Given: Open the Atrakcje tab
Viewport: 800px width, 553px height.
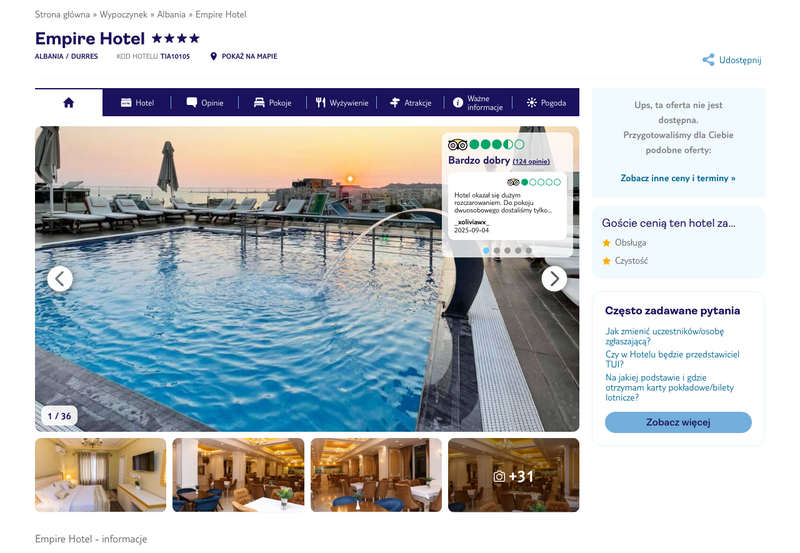Looking at the screenshot, I should [x=410, y=103].
